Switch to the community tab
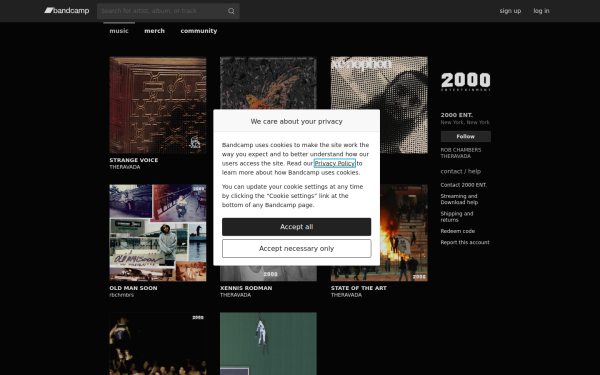 point(199,31)
